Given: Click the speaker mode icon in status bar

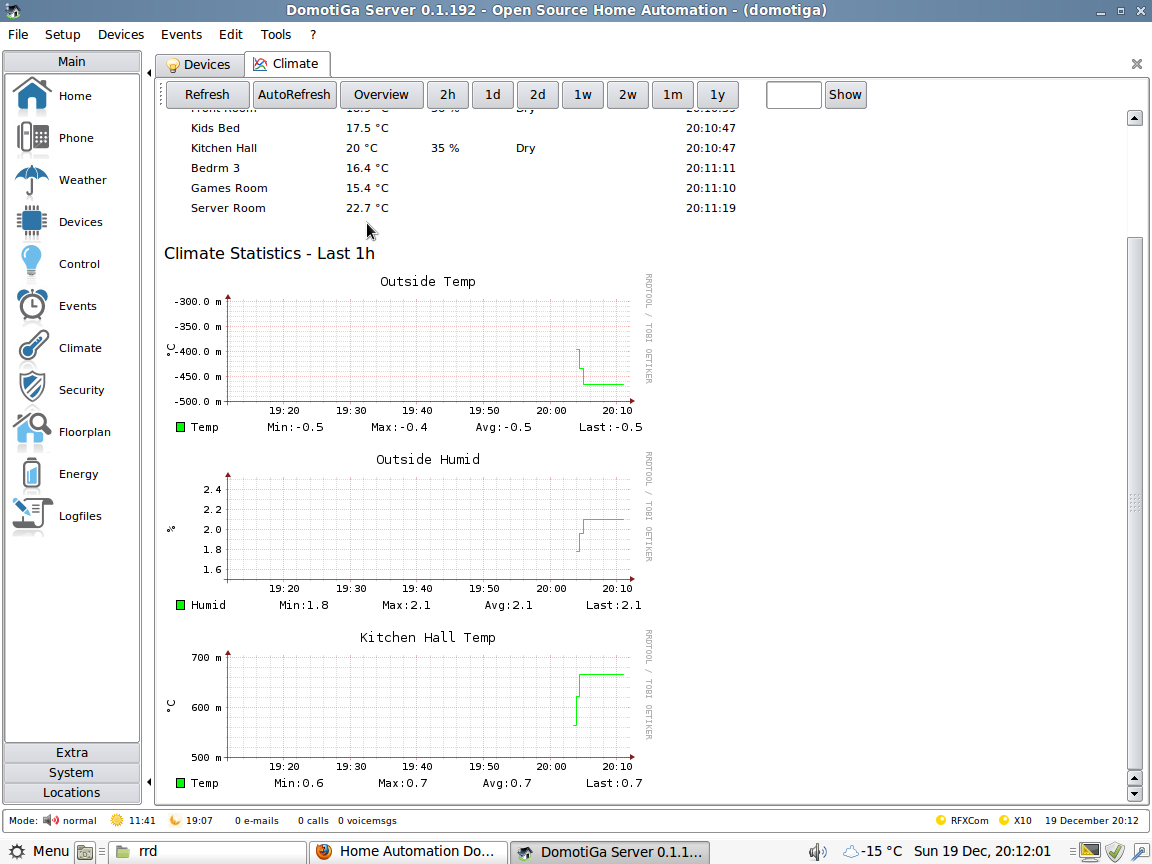Looking at the screenshot, I should pyautogui.click(x=51, y=820).
